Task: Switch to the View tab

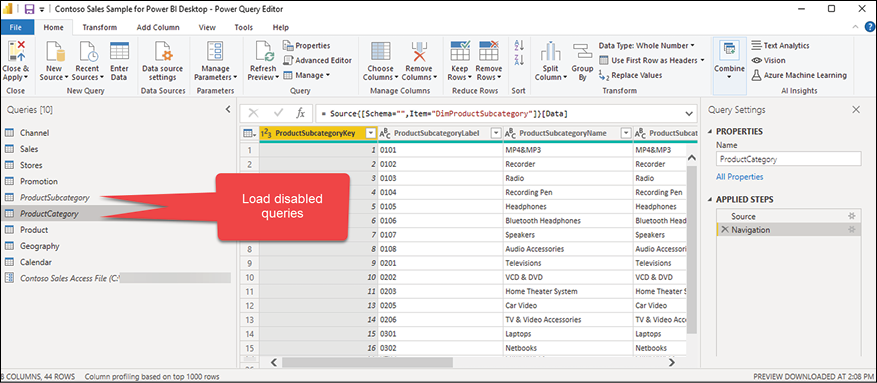Action: (208, 27)
